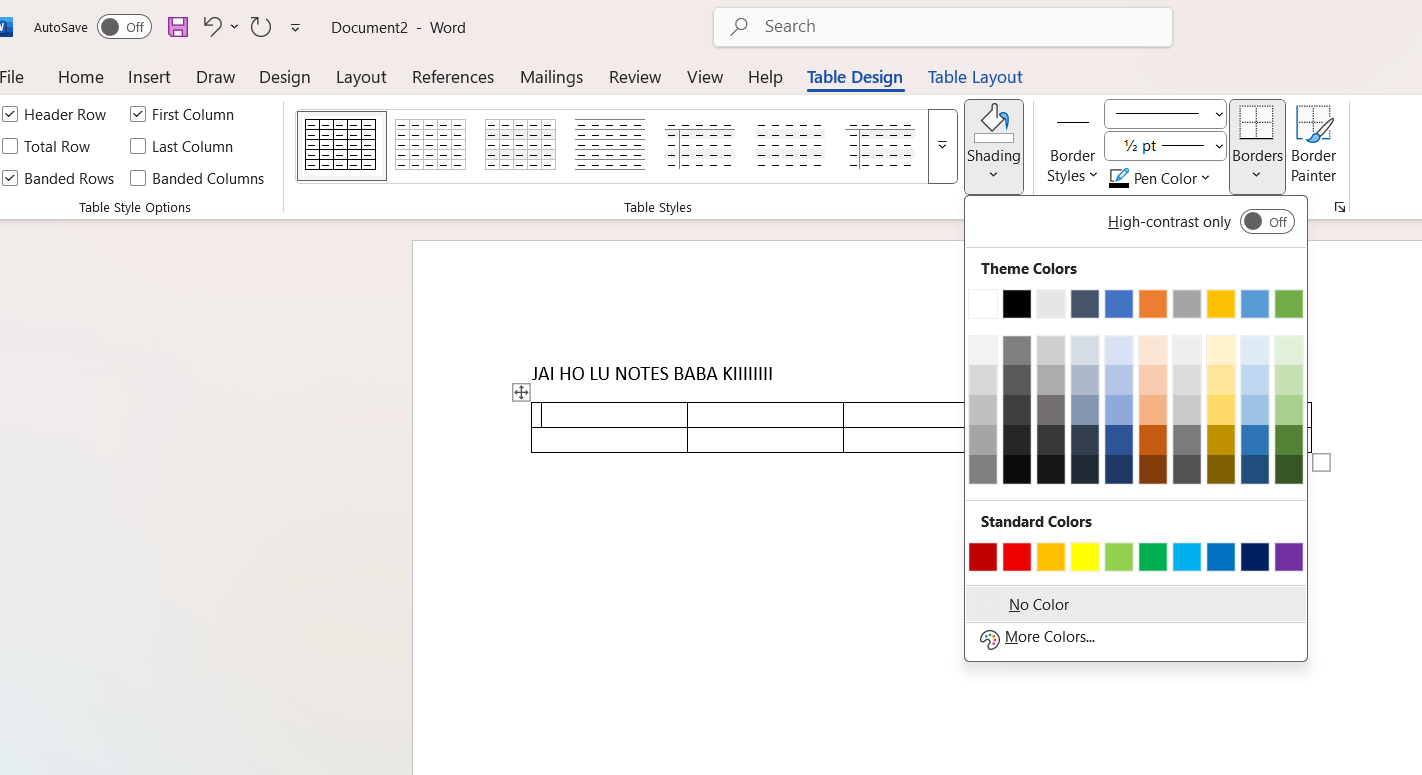Image resolution: width=1422 pixels, height=775 pixels.
Task: Toggle the AutoSave switch
Action: [124, 27]
